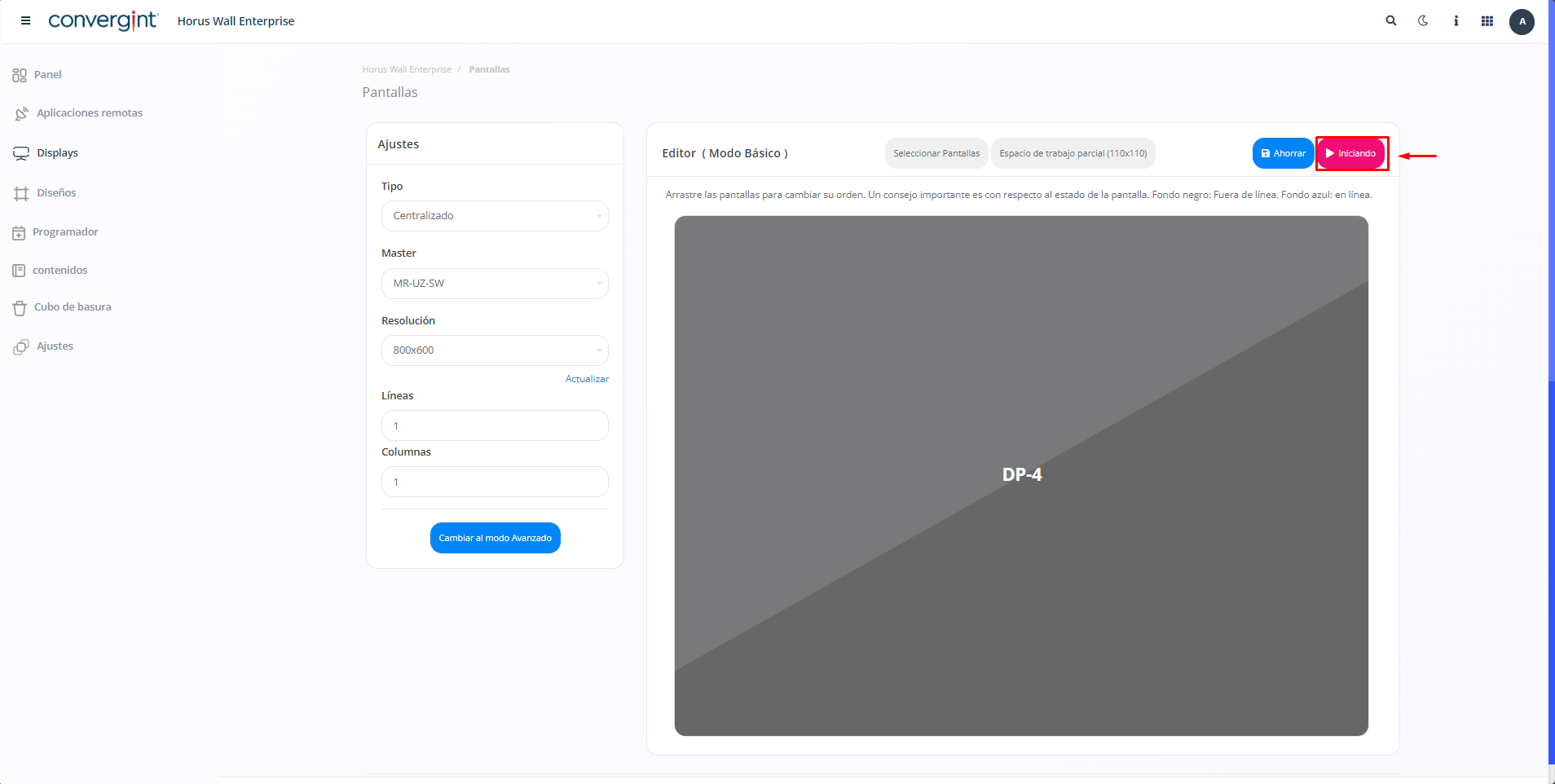Select the DP-4 screen tile
Image resolution: width=1555 pixels, height=784 pixels.
[x=1021, y=475]
